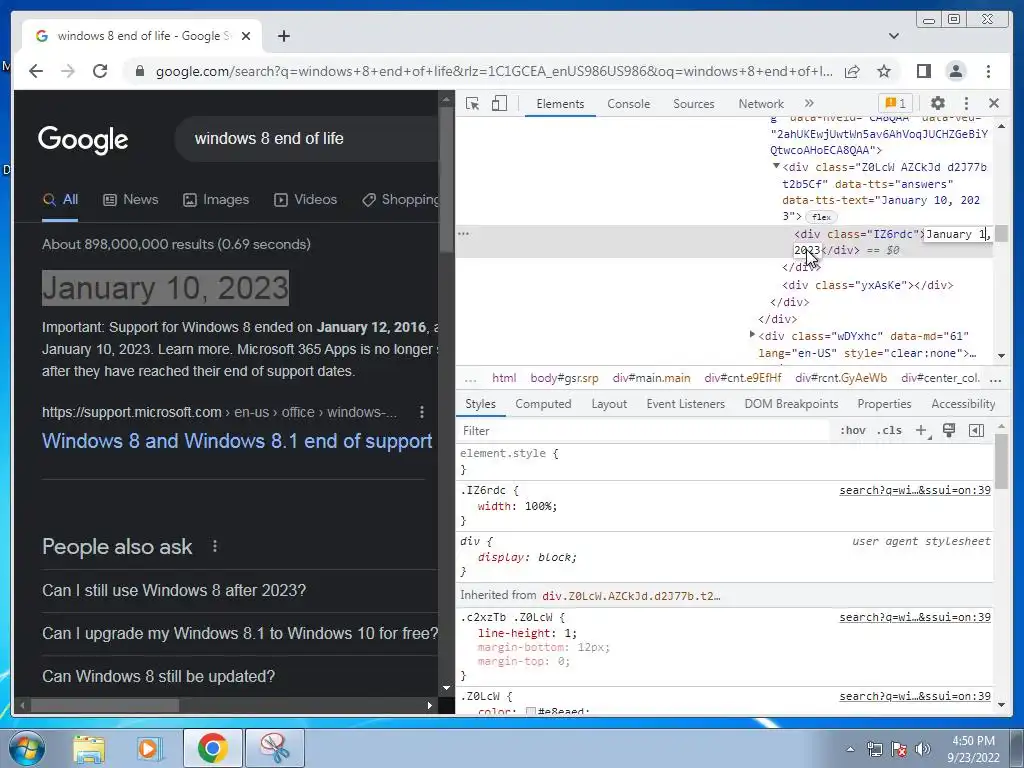This screenshot has height=768, width=1024.
Task: Focus the styles Filter field
Action: pos(643,430)
